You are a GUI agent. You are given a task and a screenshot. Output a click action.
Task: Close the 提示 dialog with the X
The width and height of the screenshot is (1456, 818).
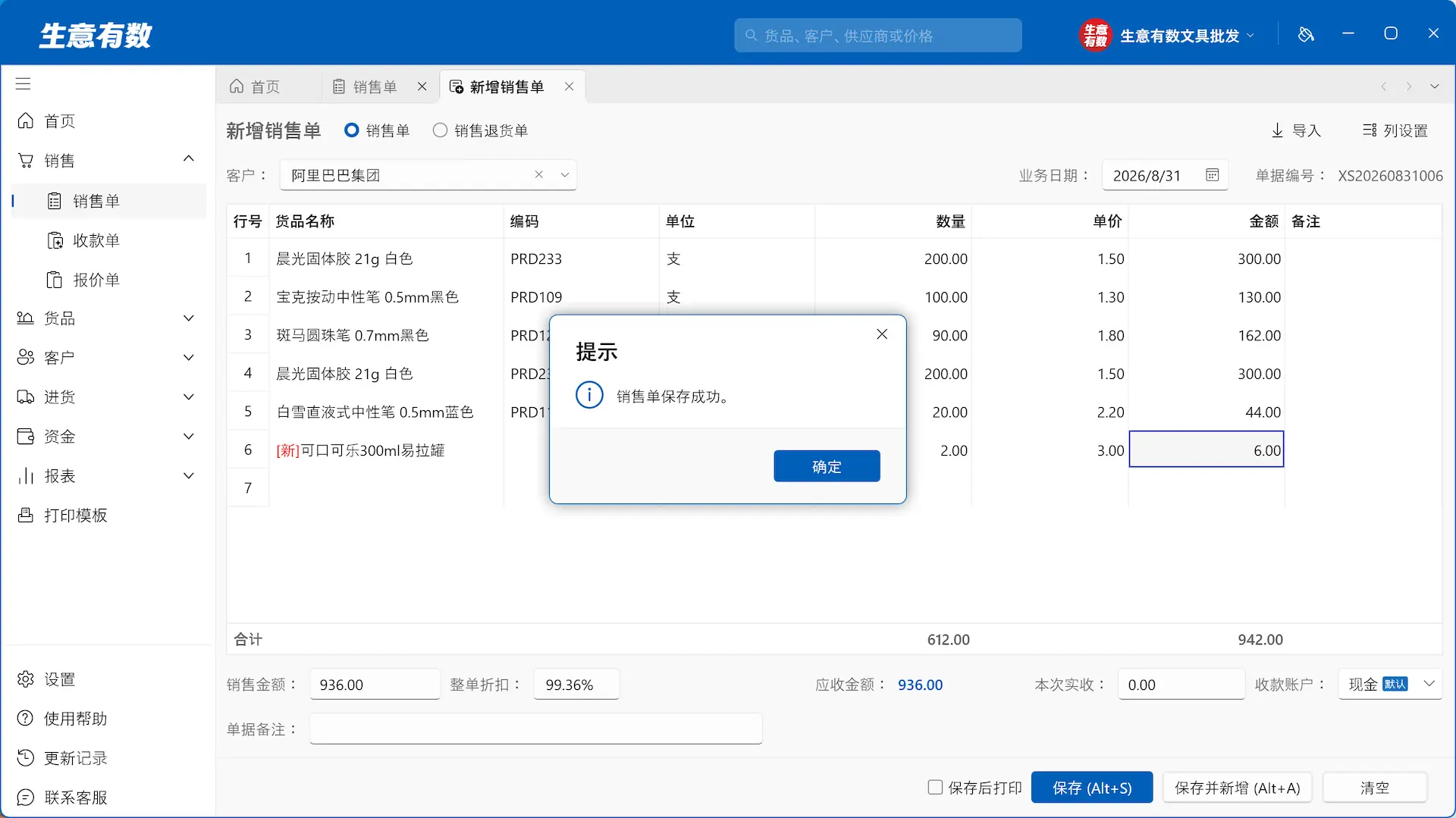click(x=882, y=334)
